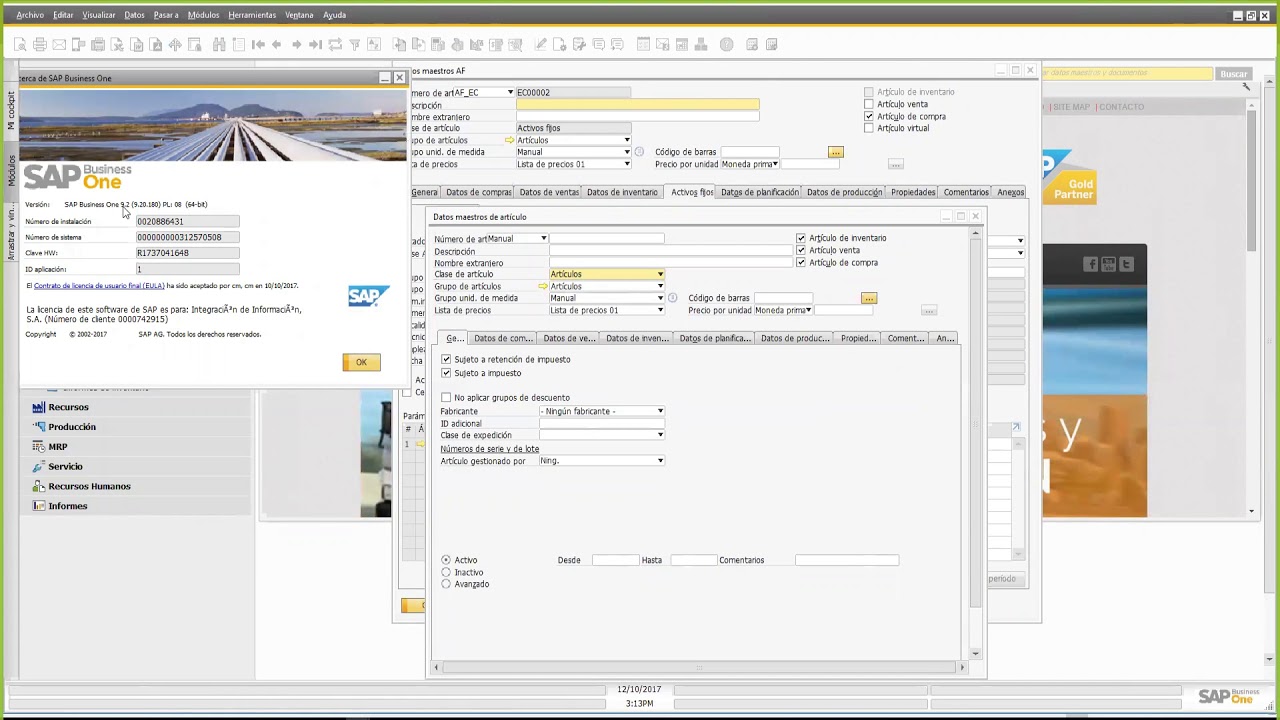Go to First Data Record toolbar arrow
The height and width of the screenshot is (720, 1280).
pyautogui.click(x=258, y=44)
